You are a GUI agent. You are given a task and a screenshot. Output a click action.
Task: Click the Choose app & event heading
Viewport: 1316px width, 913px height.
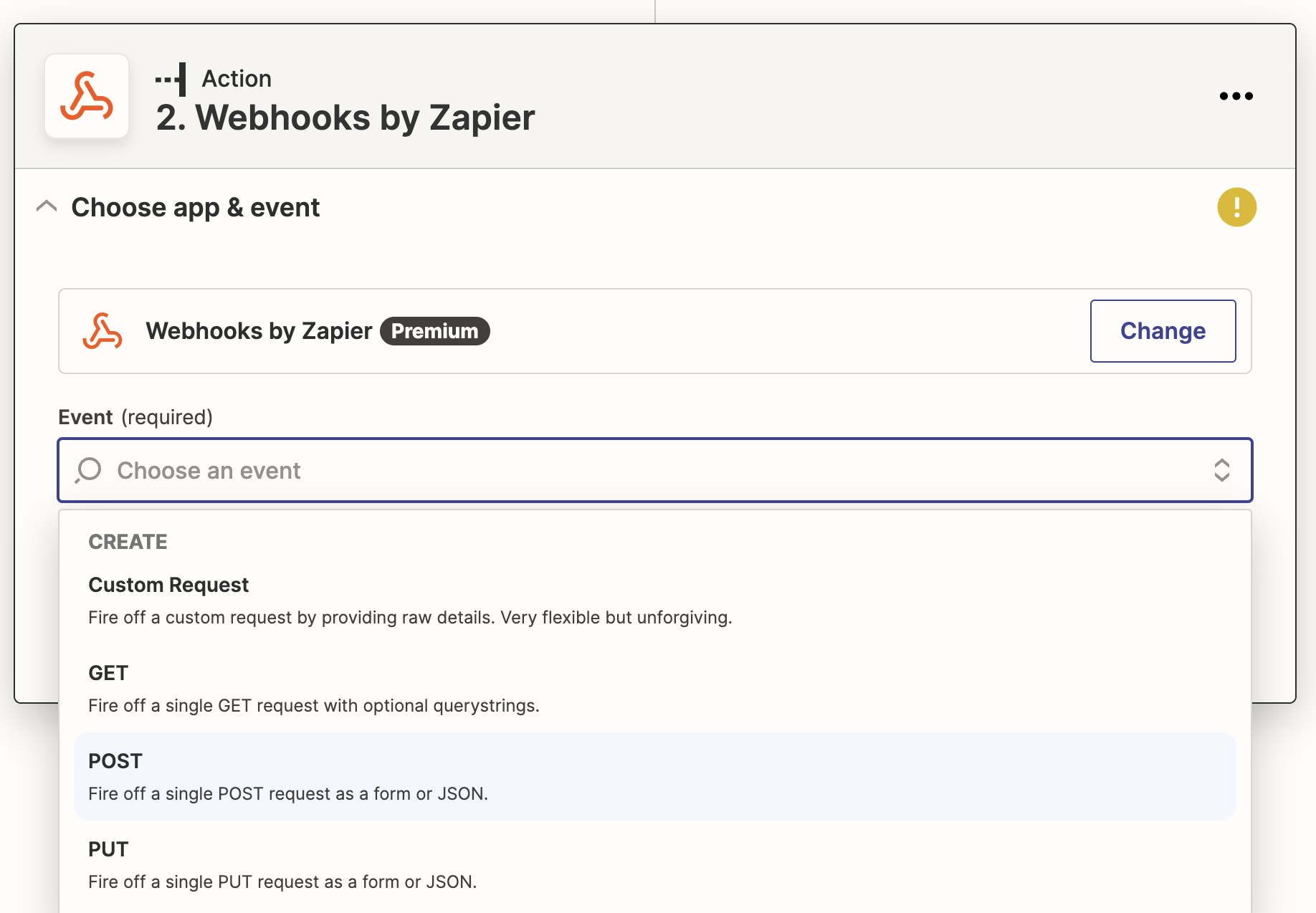pyautogui.click(x=196, y=207)
